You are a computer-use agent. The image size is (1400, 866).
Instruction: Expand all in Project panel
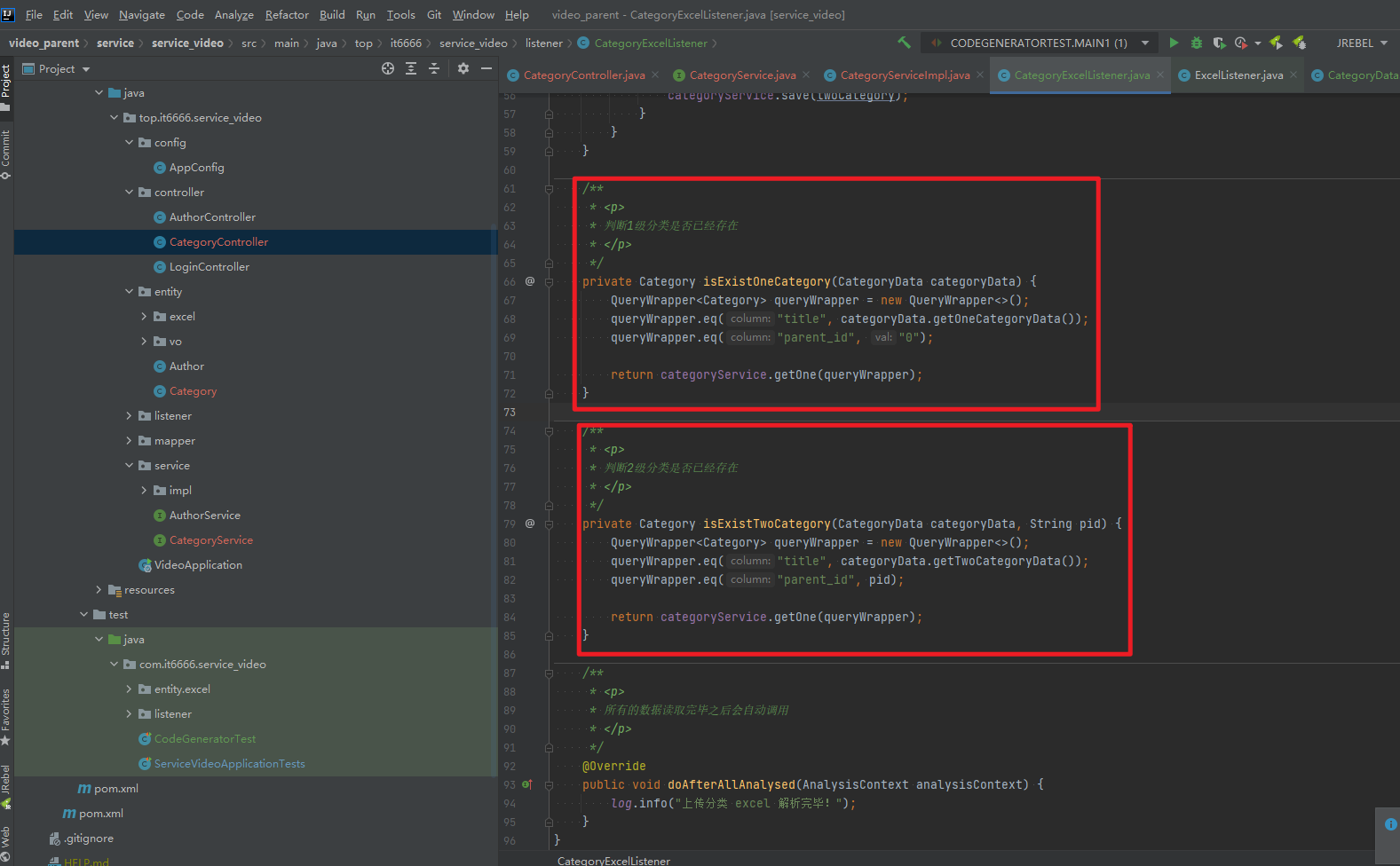tap(411, 68)
